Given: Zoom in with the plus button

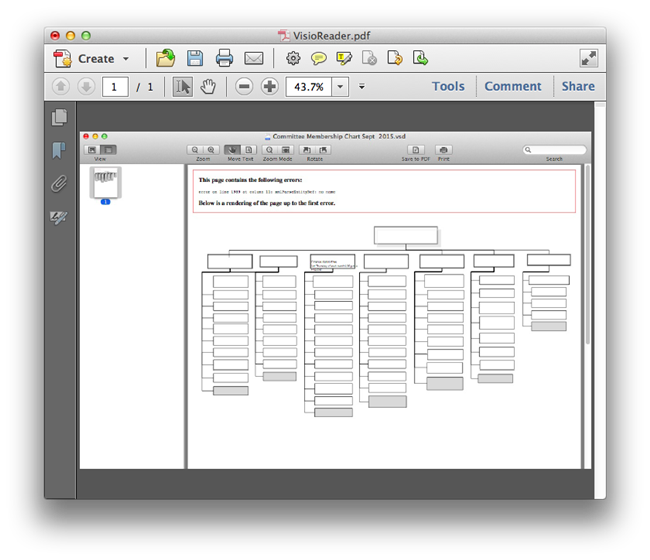Looking at the screenshot, I should 269,87.
